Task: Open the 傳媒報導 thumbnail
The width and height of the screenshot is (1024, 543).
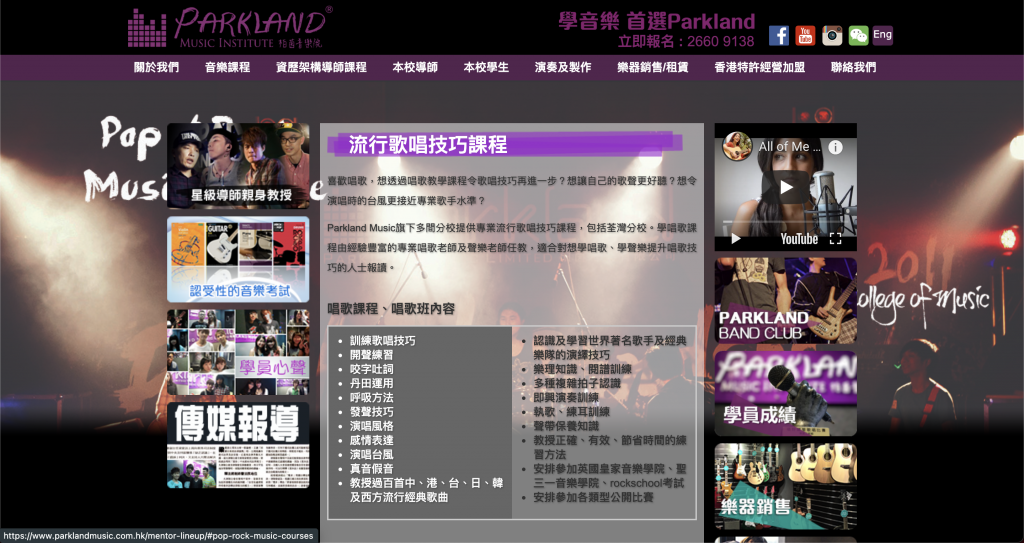Action: pos(238,445)
